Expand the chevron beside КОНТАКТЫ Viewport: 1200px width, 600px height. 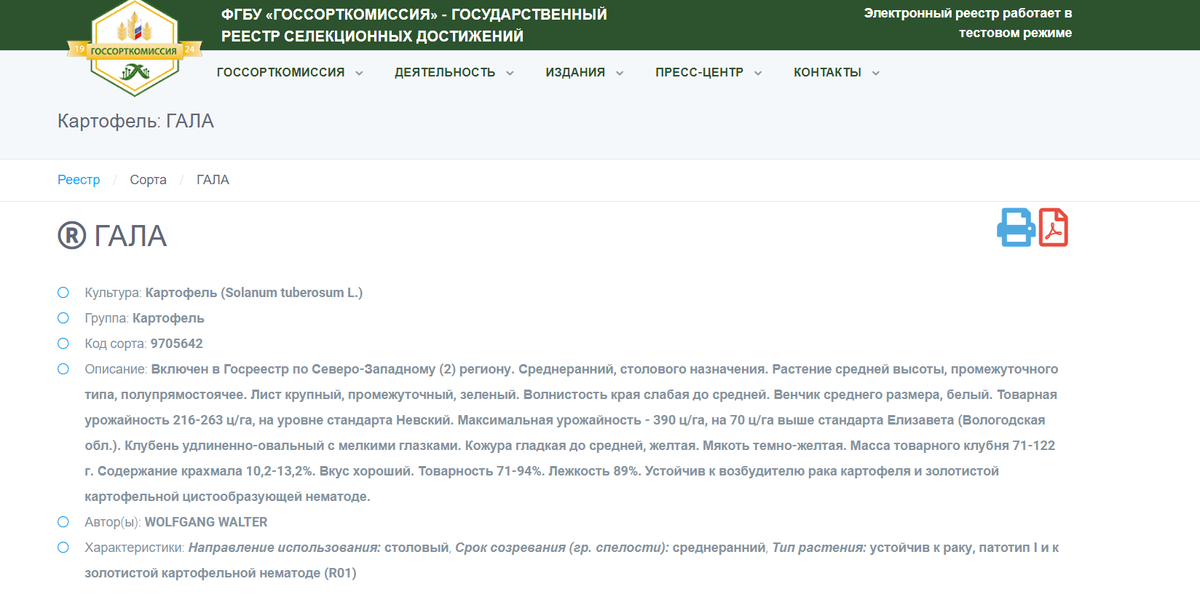point(875,73)
